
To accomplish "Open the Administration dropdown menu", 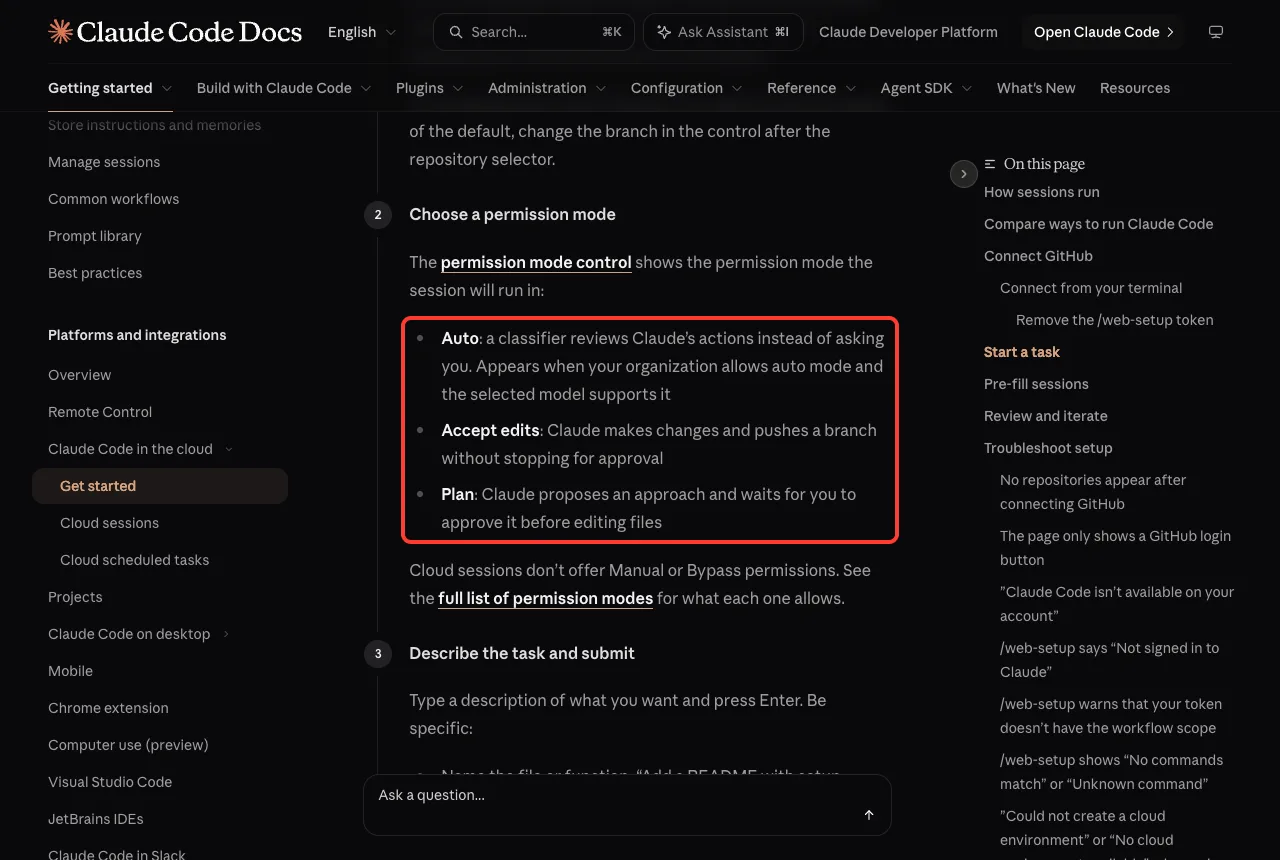I will [547, 88].
